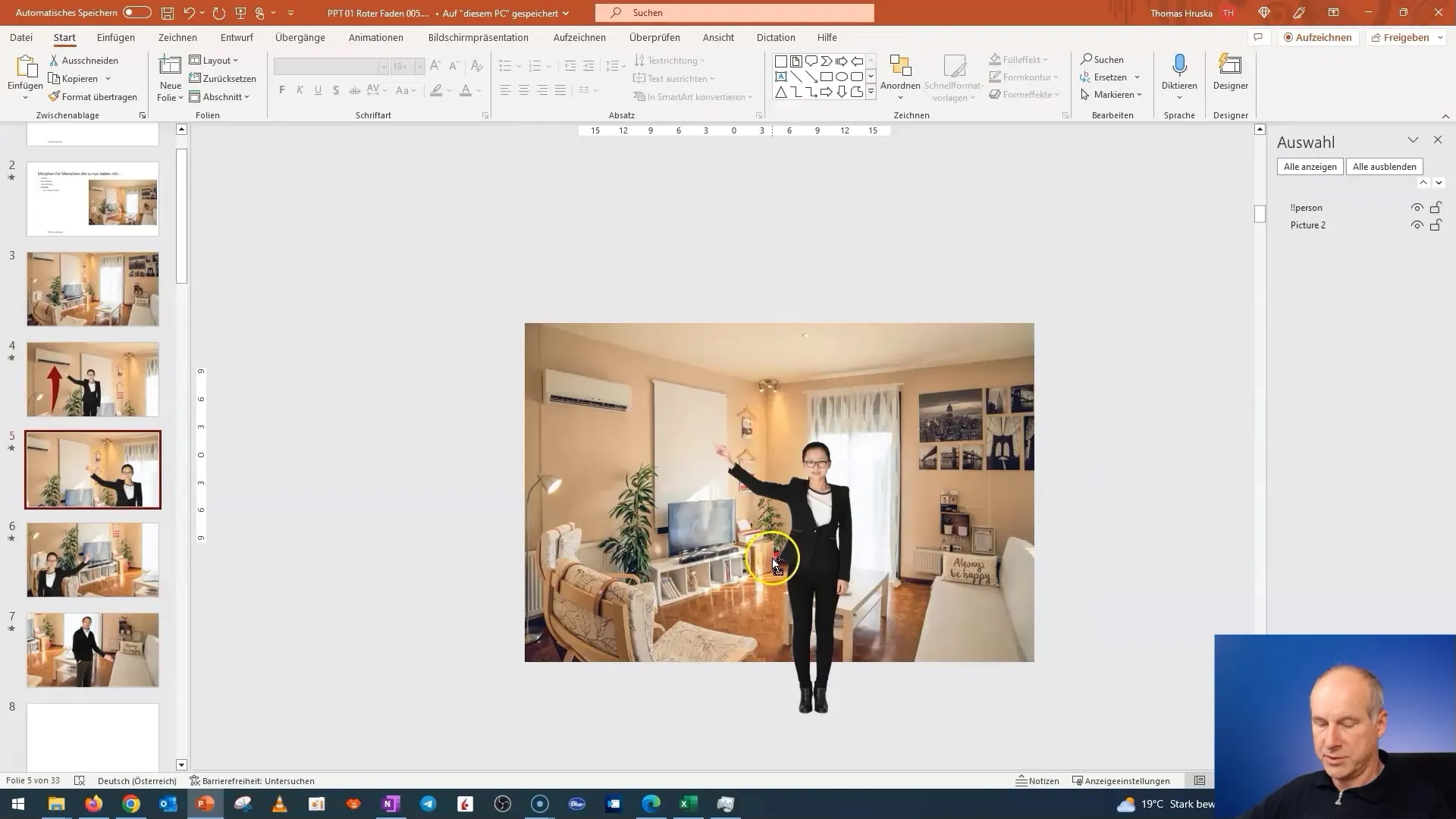Toggle visibility of Picture 2 layer

(1417, 224)
